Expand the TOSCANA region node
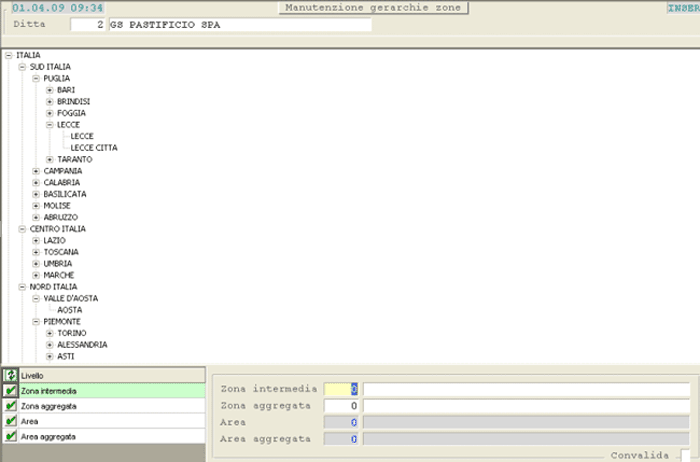Screen dimensions: 700x462 tap(36, 252)
